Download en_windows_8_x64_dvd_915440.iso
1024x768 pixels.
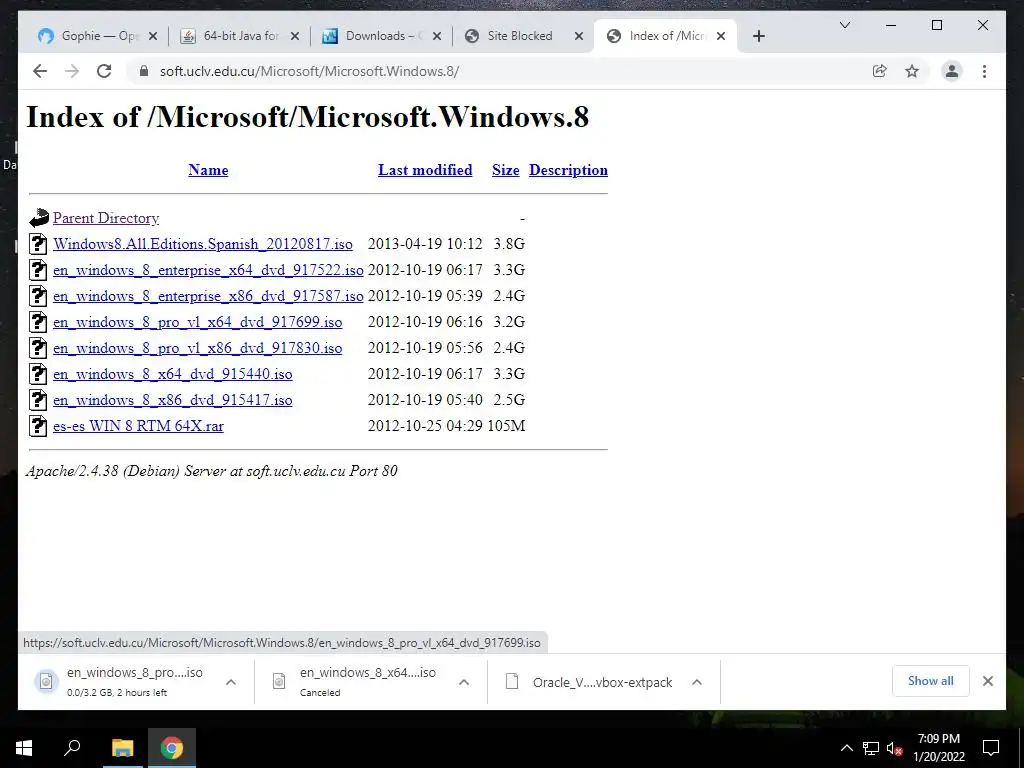172,374
